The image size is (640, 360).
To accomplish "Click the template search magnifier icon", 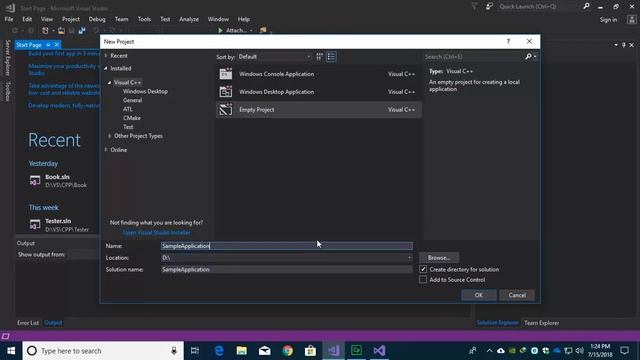I will 528,57.
